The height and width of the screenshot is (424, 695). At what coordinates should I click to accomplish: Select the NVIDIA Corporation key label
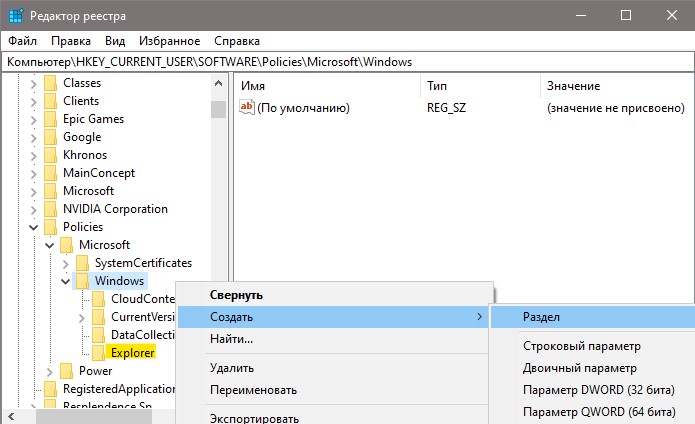pyautogui.click(x=115, y=209)
